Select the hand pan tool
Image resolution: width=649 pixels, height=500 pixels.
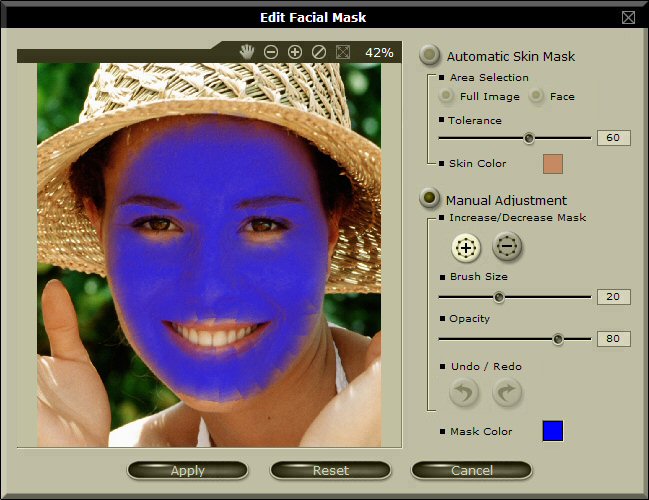[247, 52]
